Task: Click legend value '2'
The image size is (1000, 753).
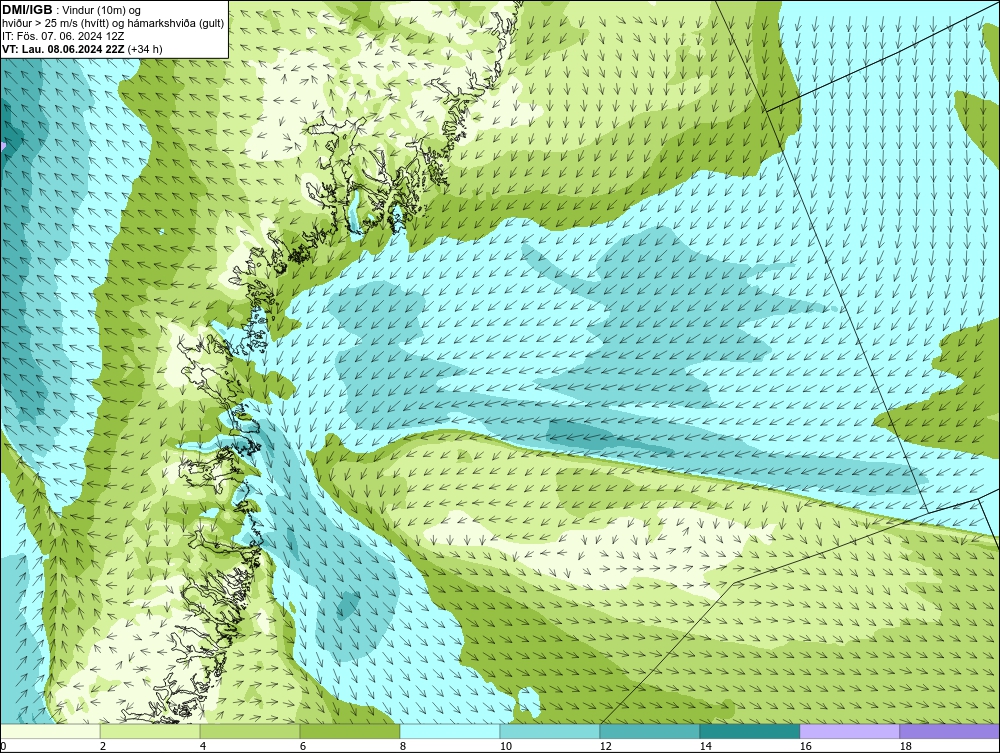Action: pyautogui.click(x=103, y=746)
